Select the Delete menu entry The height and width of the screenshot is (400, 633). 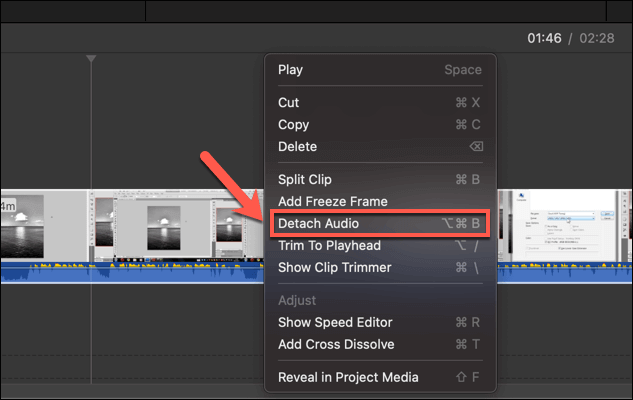[x=297, y=146]
